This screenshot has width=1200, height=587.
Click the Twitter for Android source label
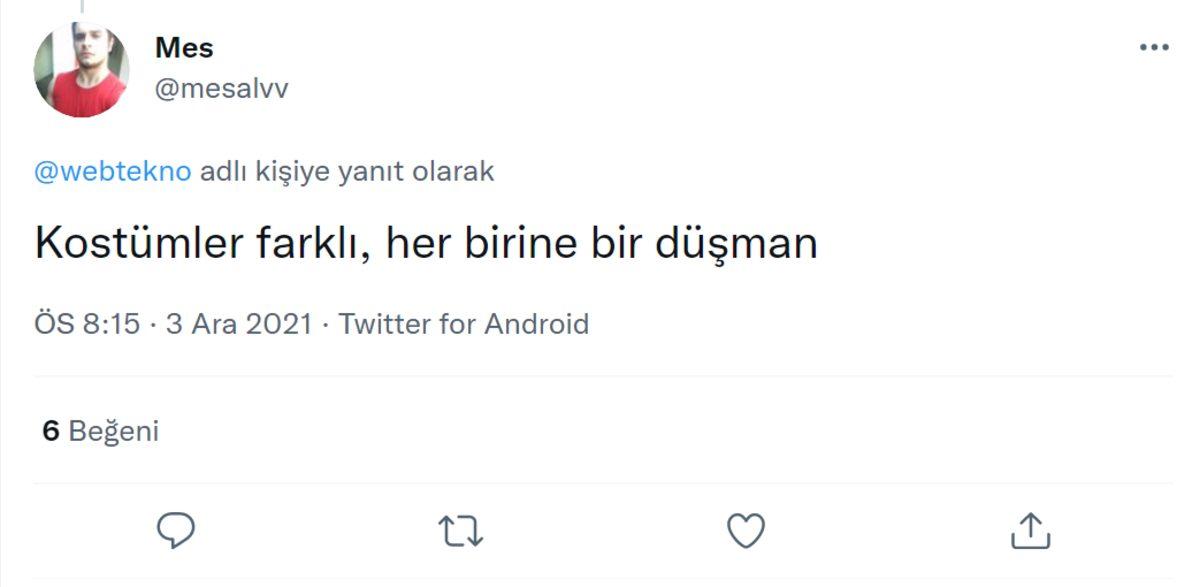(464, 324)
